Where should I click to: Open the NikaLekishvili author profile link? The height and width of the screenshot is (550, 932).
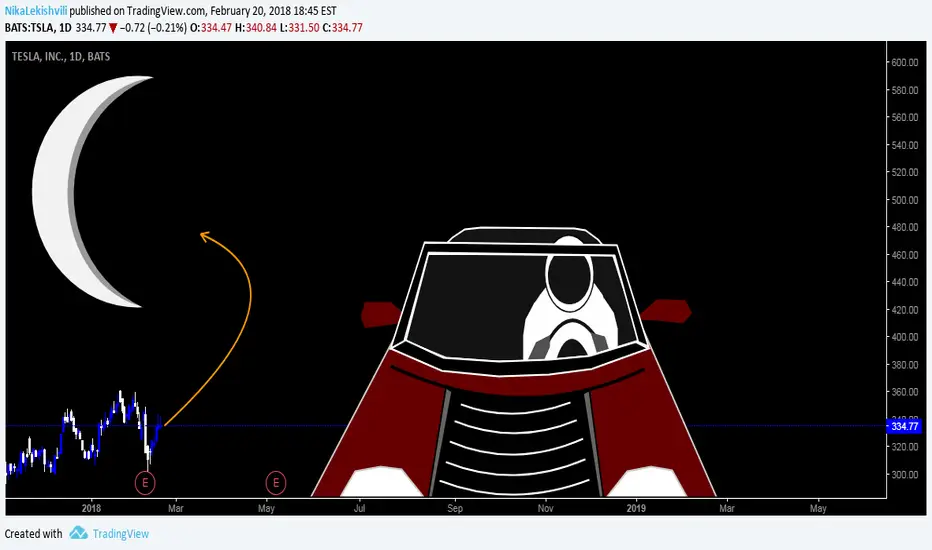pyautogui.click(x=36, y=11)
